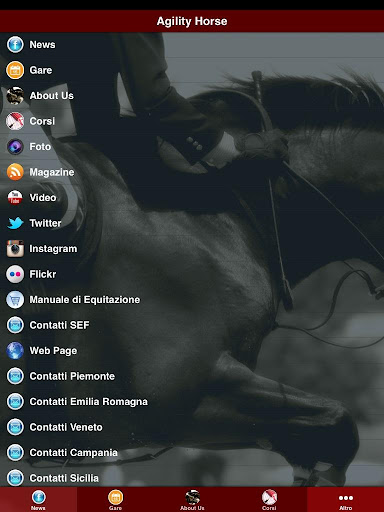Open the Web Page globe icon

point(15,351)
